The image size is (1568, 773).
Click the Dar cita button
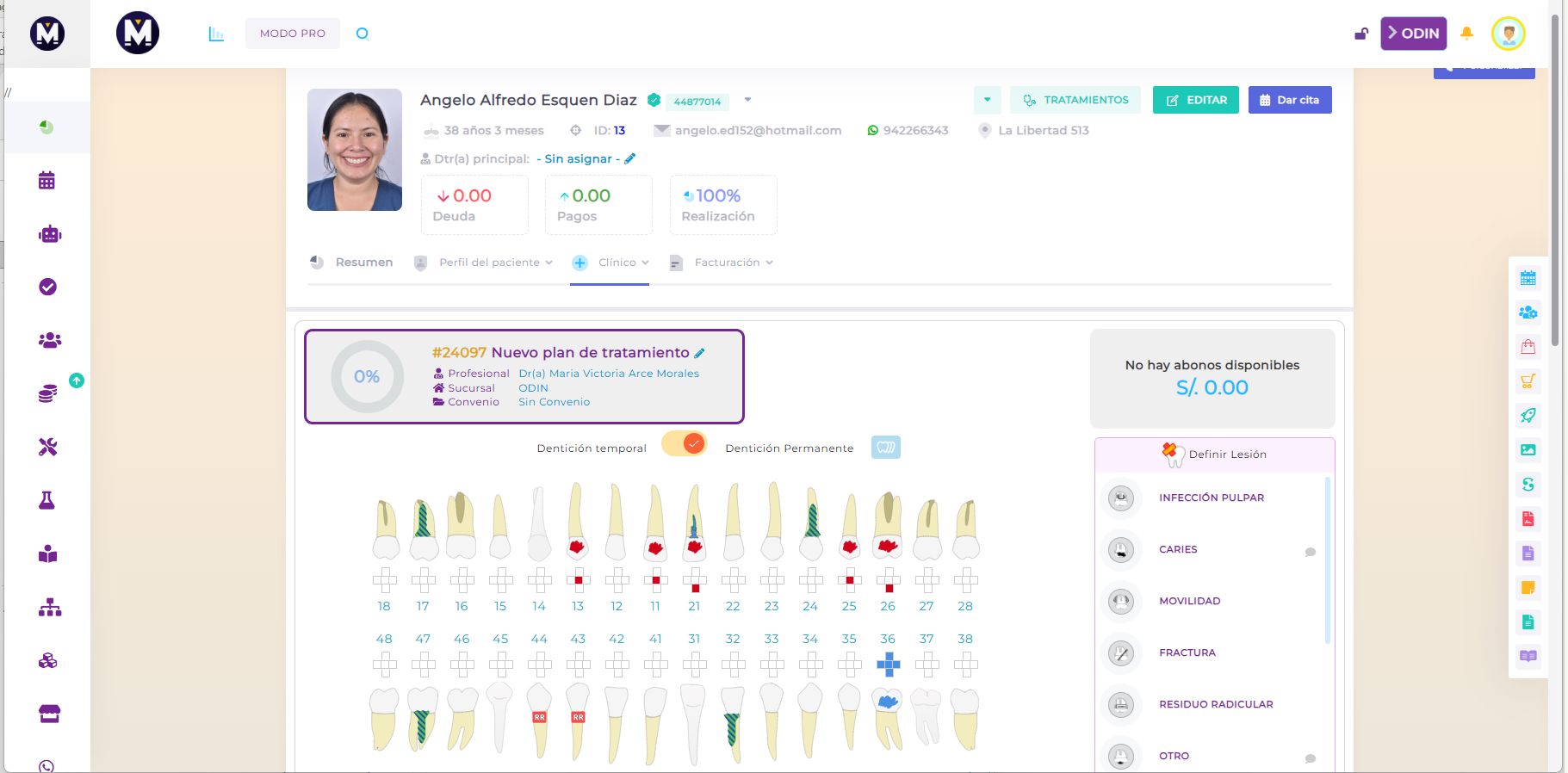(x=1290, y=100)
